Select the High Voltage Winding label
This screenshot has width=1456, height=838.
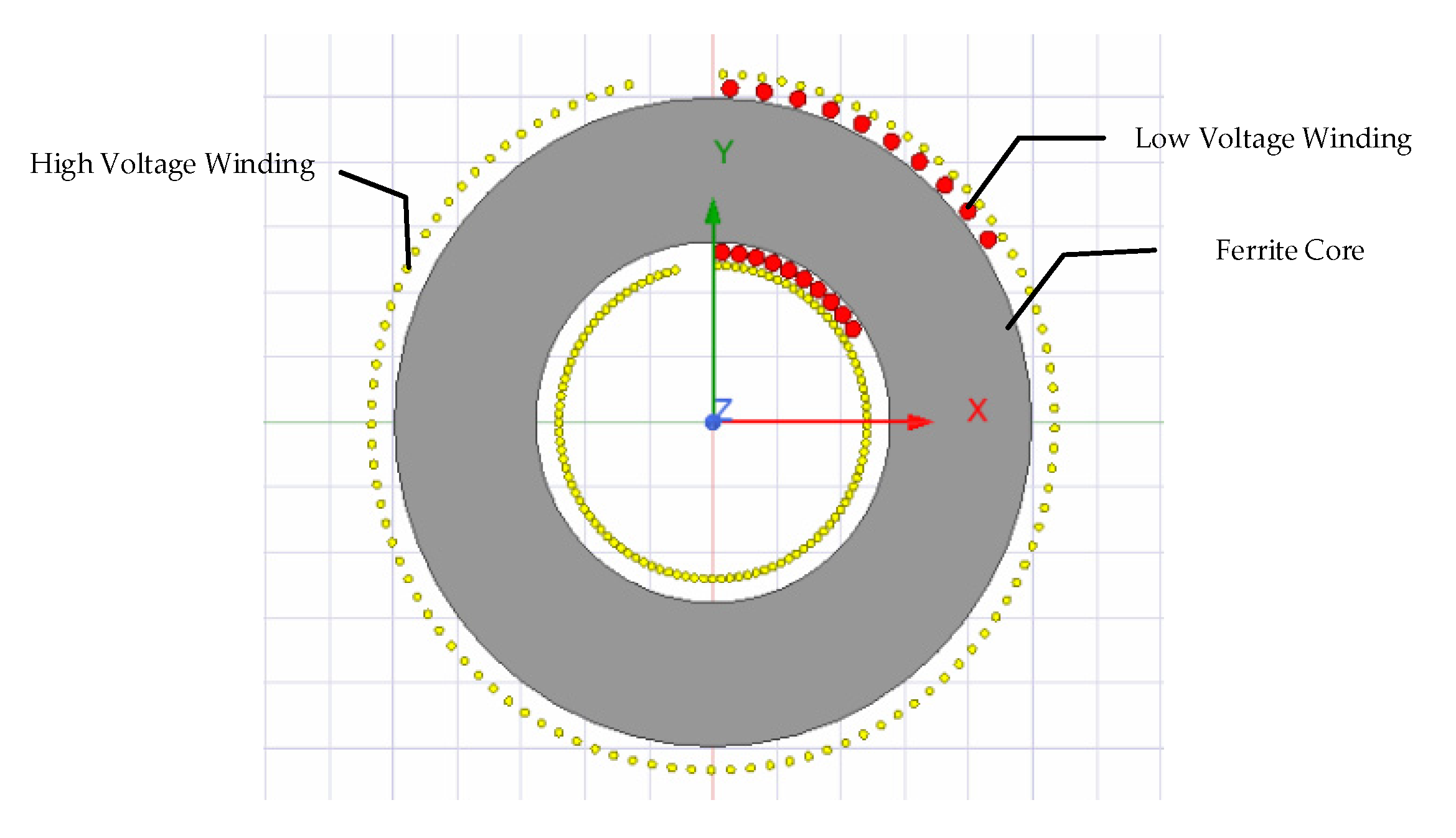(172, 164)
